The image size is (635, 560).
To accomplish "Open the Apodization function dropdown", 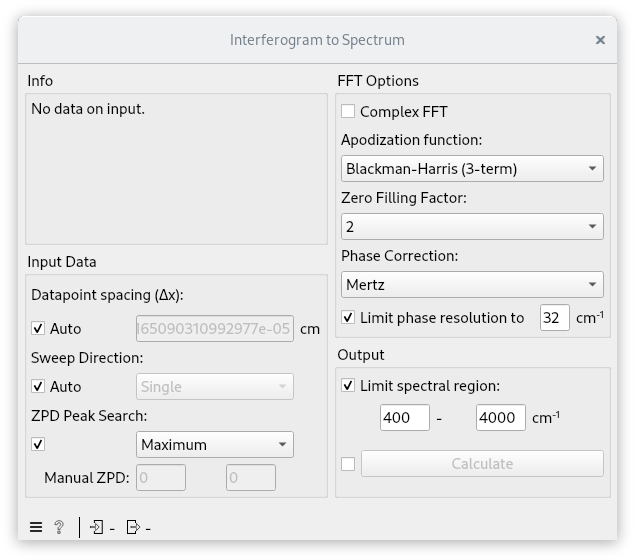I will [472, 168].
